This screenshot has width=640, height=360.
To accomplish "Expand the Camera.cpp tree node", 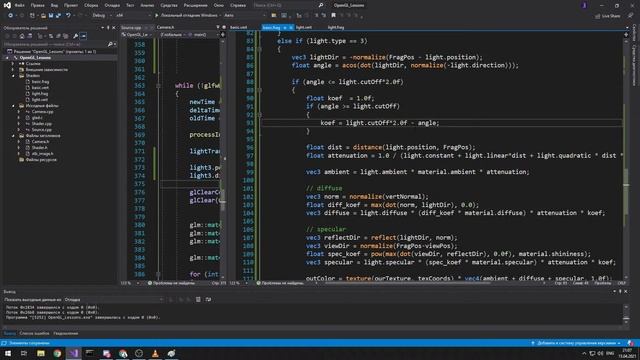I will tap(19, 112).
